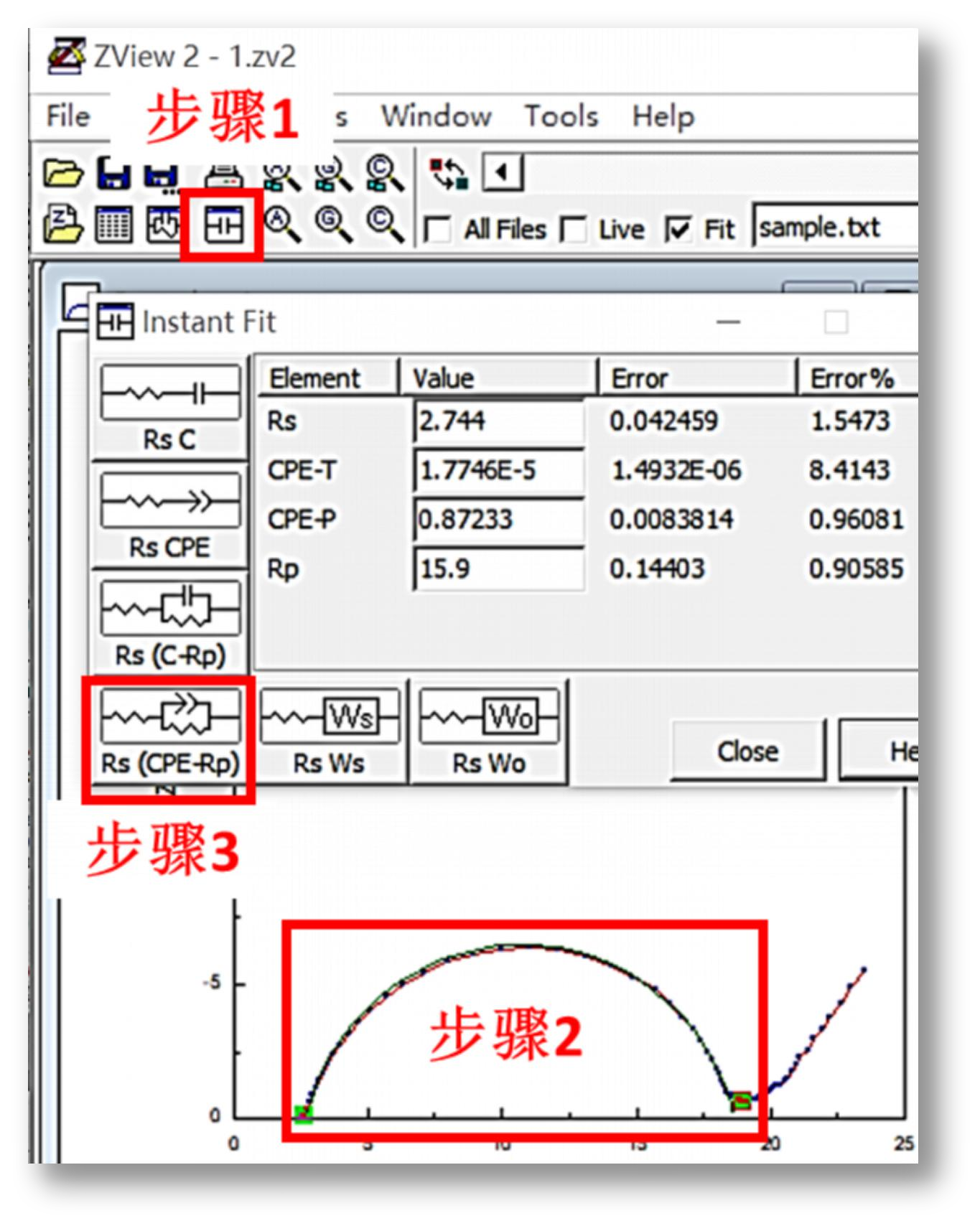Screen dimensions: 980x1226
Task: Click the CPE-P error value 0.0083814
Action: 671,519
